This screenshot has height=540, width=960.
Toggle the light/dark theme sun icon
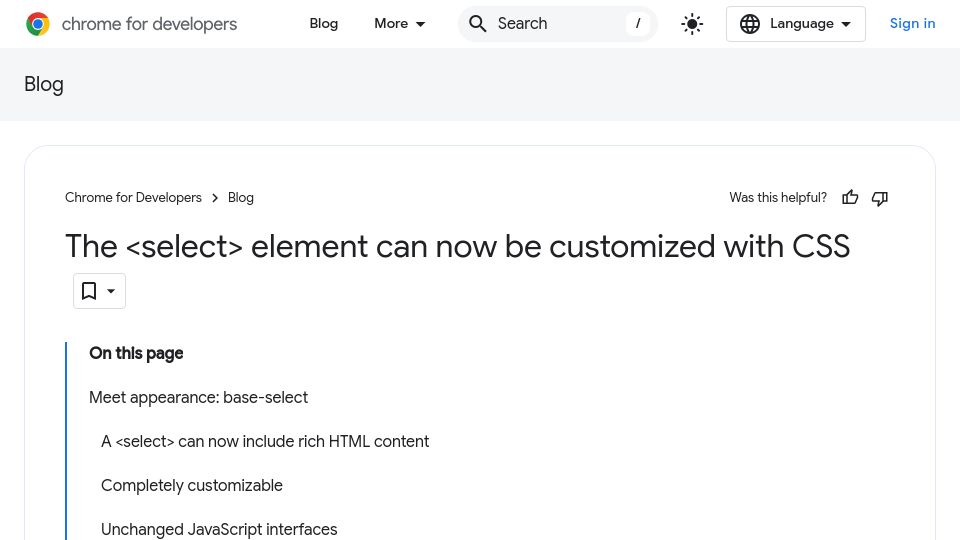click(x=692, y=24)
